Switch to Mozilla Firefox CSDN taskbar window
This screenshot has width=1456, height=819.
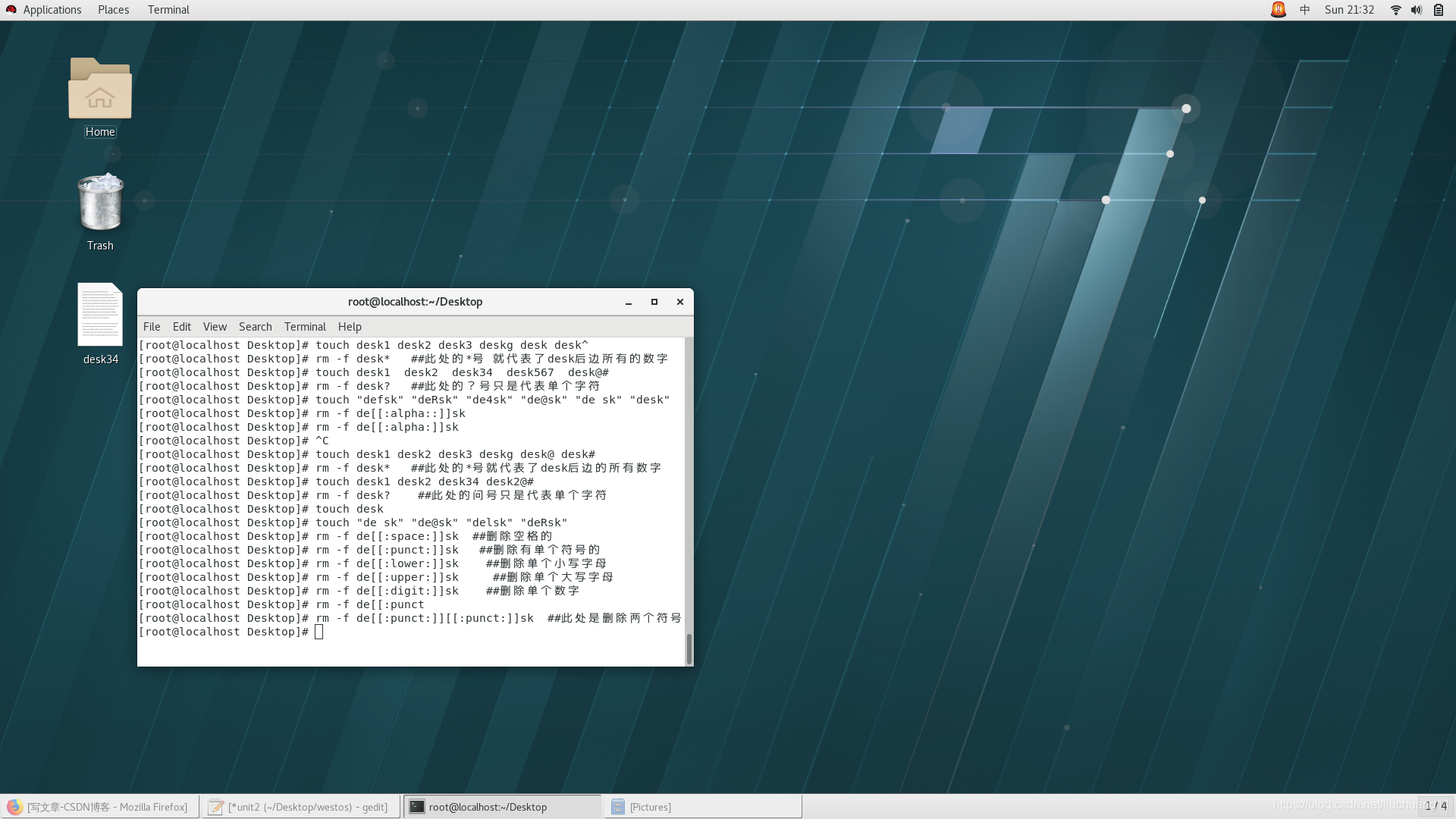[x=100, y=807]
